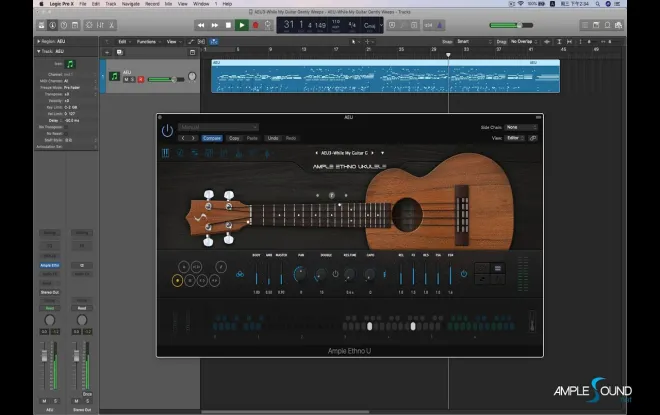Open the Loop Browser icon top right
Screen dimensions: 660x415
point(607,25)
